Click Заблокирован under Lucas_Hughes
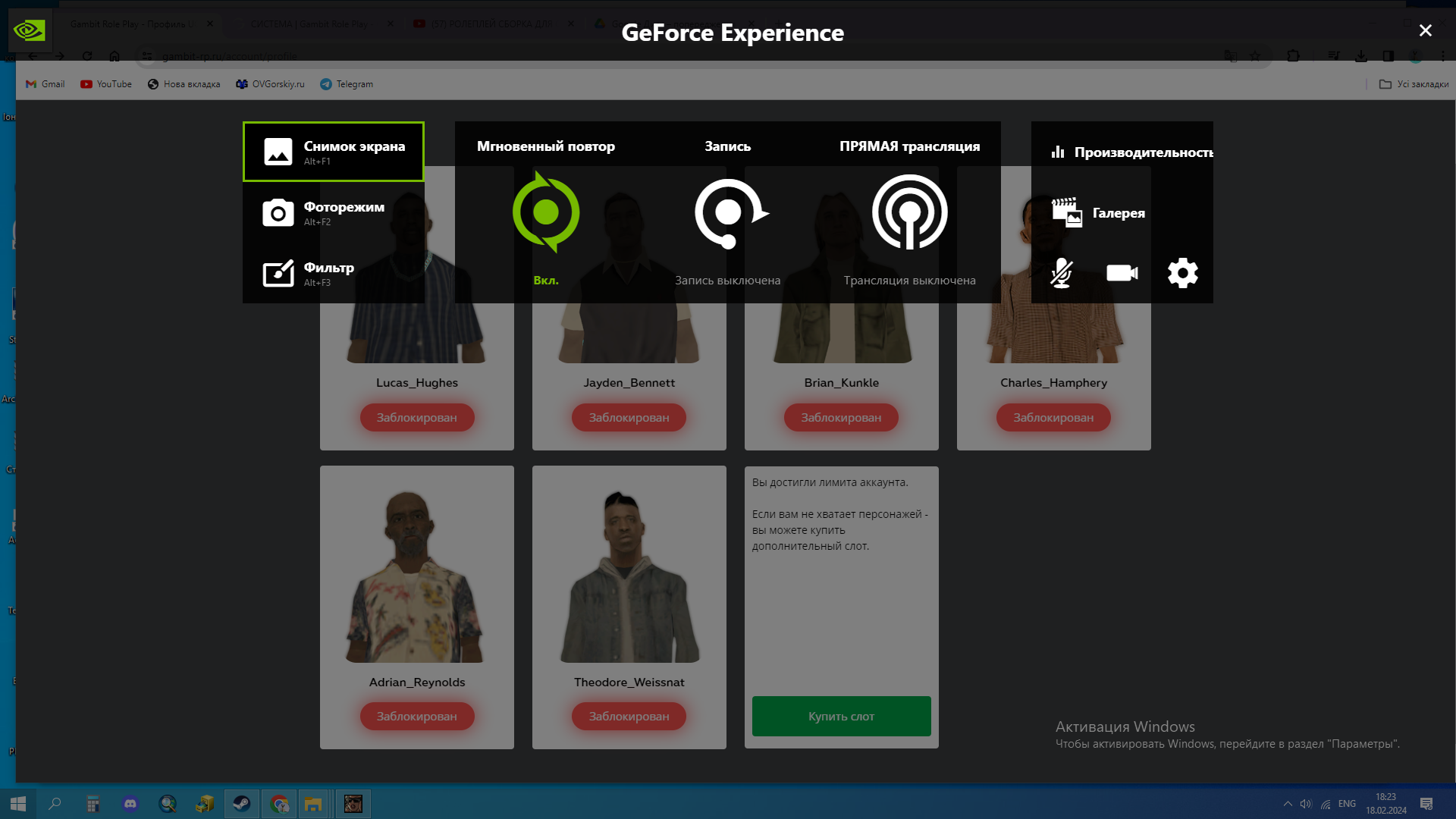1456x819 pixels. pos(416,417)
